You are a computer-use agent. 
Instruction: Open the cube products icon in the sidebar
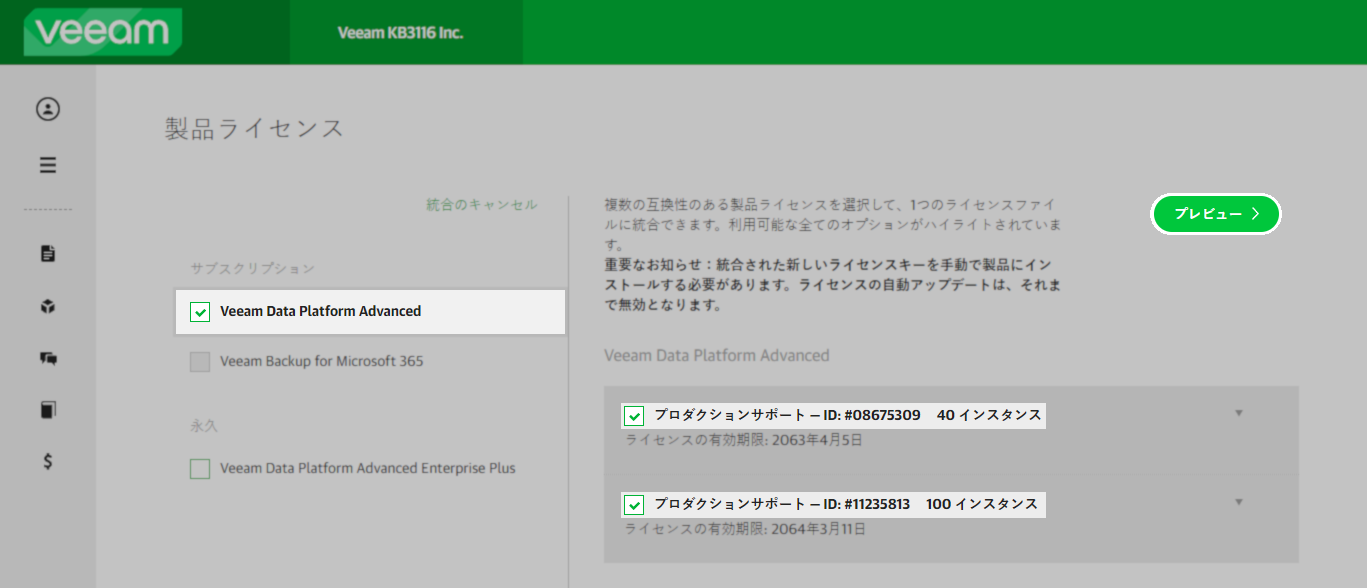(x=48, y=306)
